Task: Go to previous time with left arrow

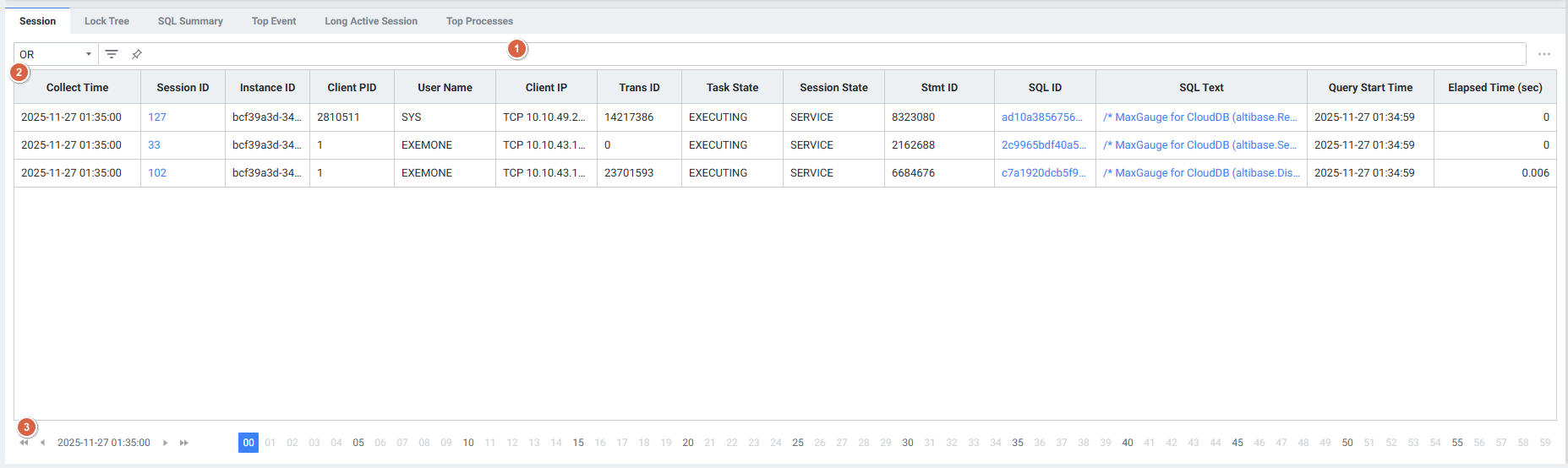Action: pos(42,443)
